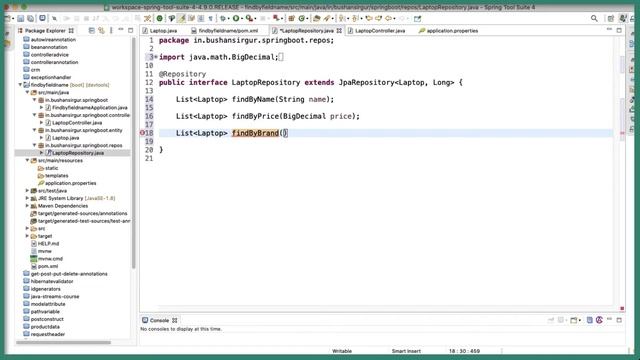640x360 pixels.
Task: Select the Console tab
Action: coord(160,320)
